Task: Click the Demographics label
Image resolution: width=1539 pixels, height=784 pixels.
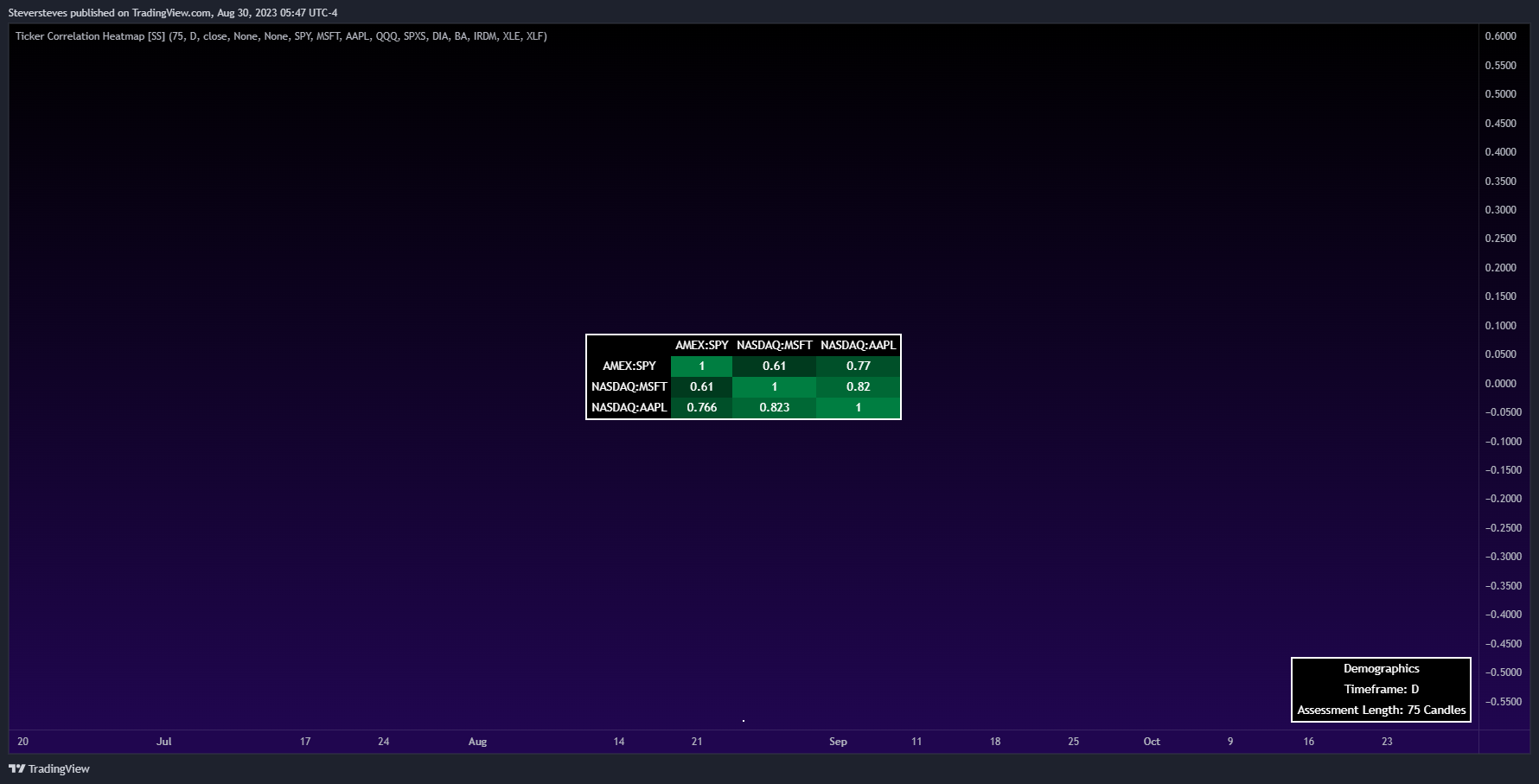Action: pyautogui.click(x=1382, y=668)
